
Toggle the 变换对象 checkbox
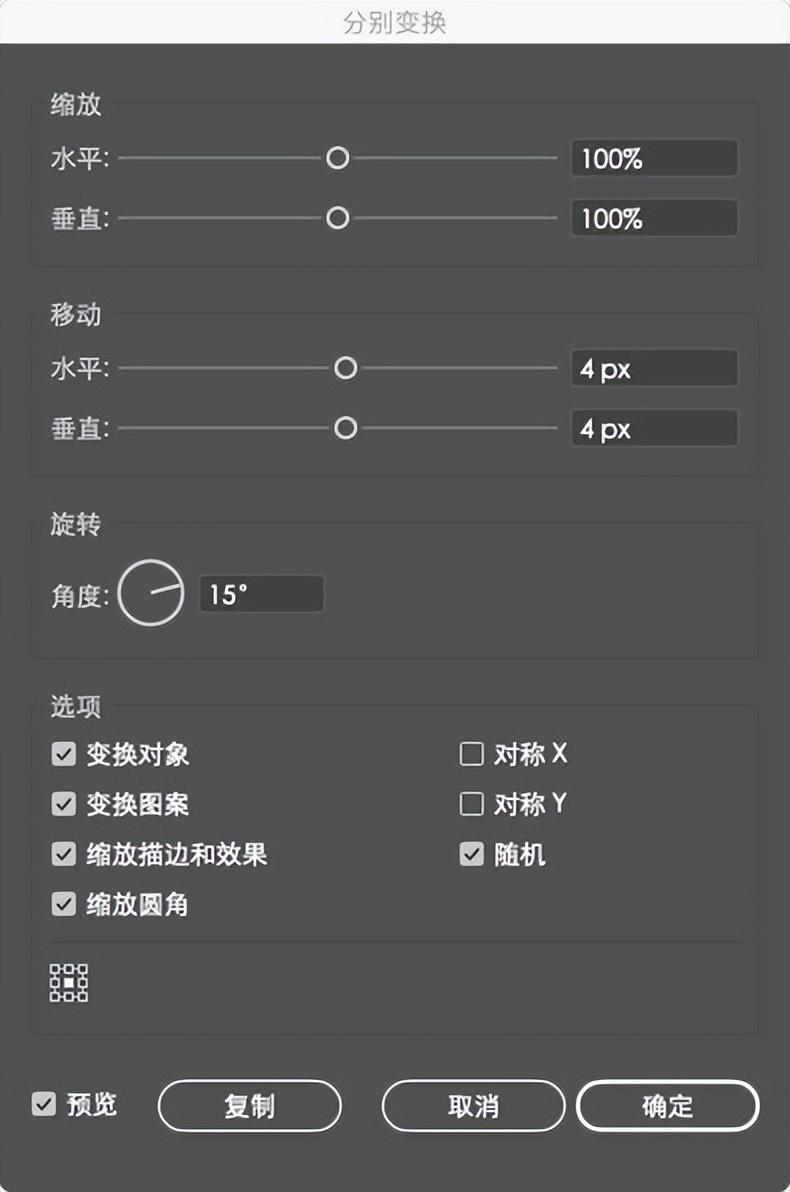tap(64, 754)
